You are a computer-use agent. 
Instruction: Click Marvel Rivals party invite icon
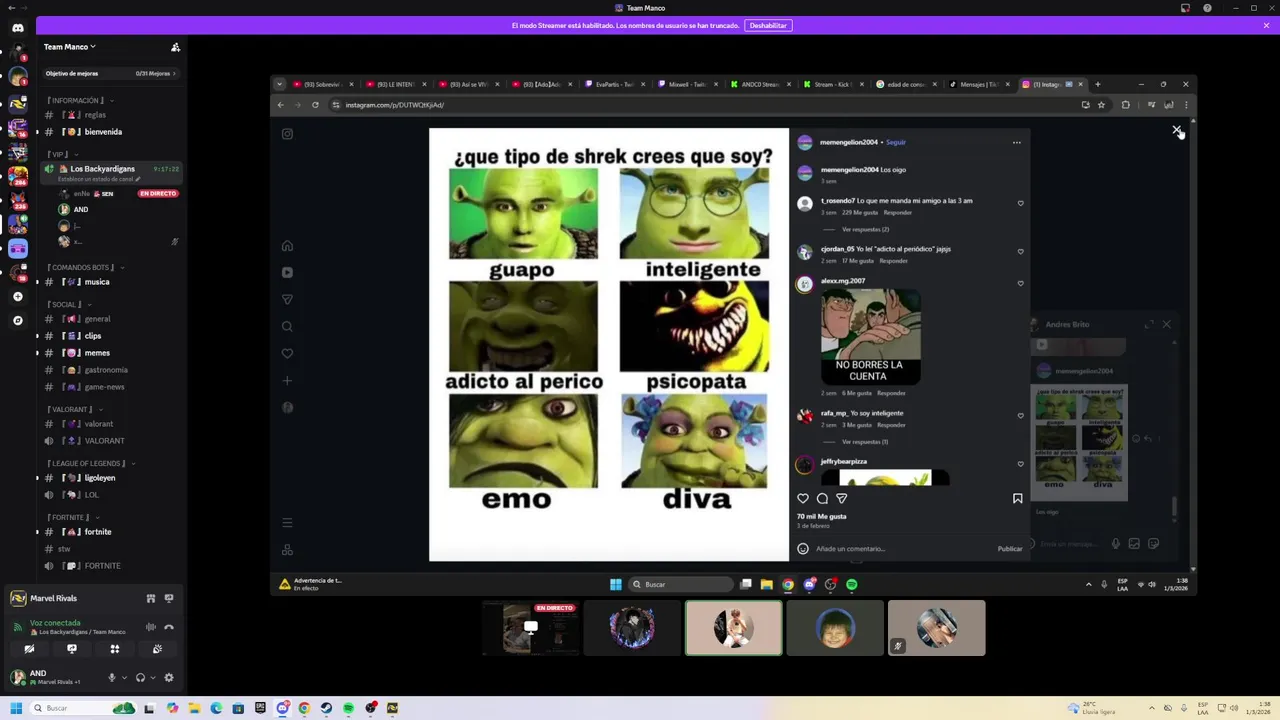151,598
